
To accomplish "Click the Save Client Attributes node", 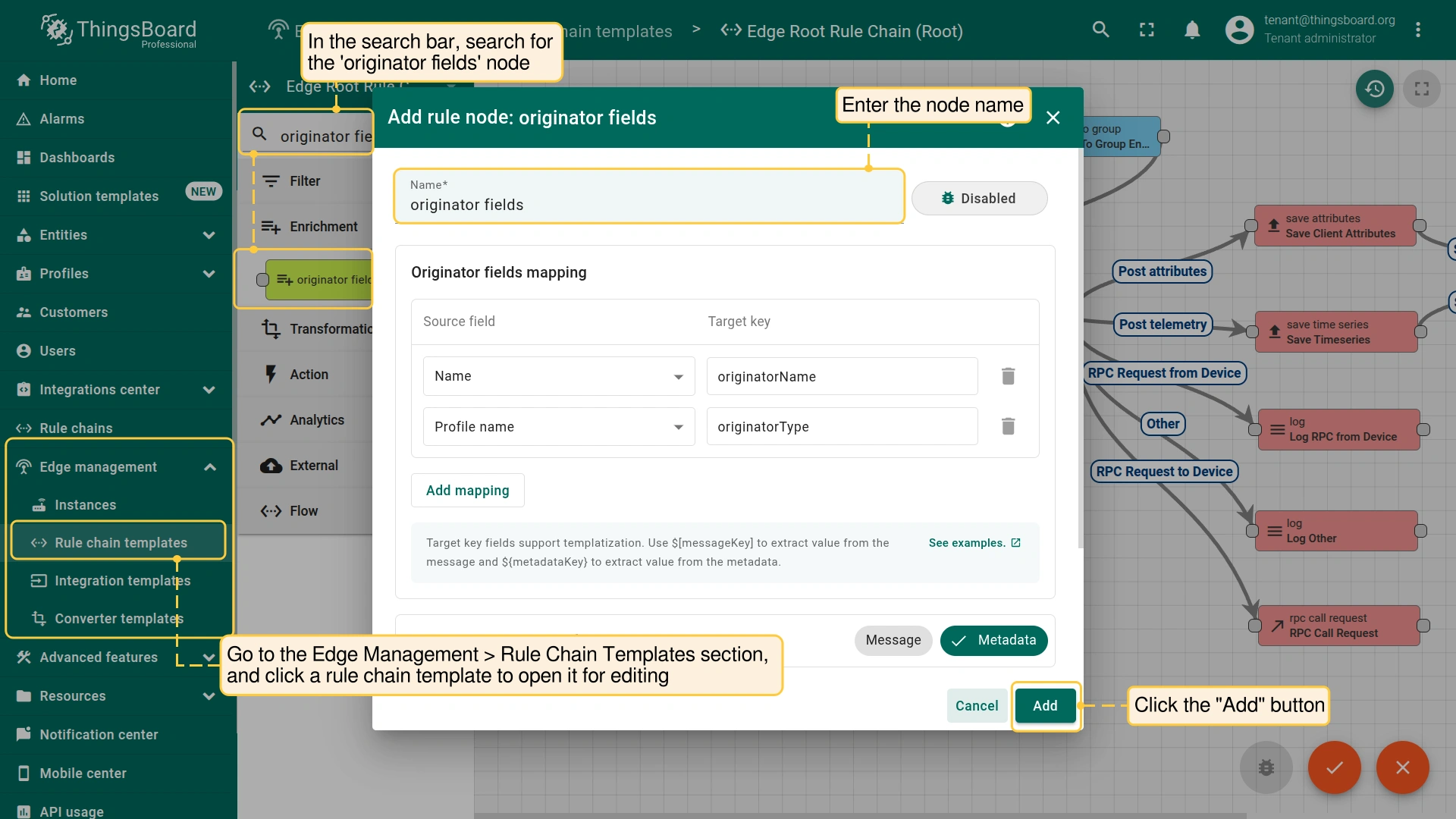I will (1335, 226).
